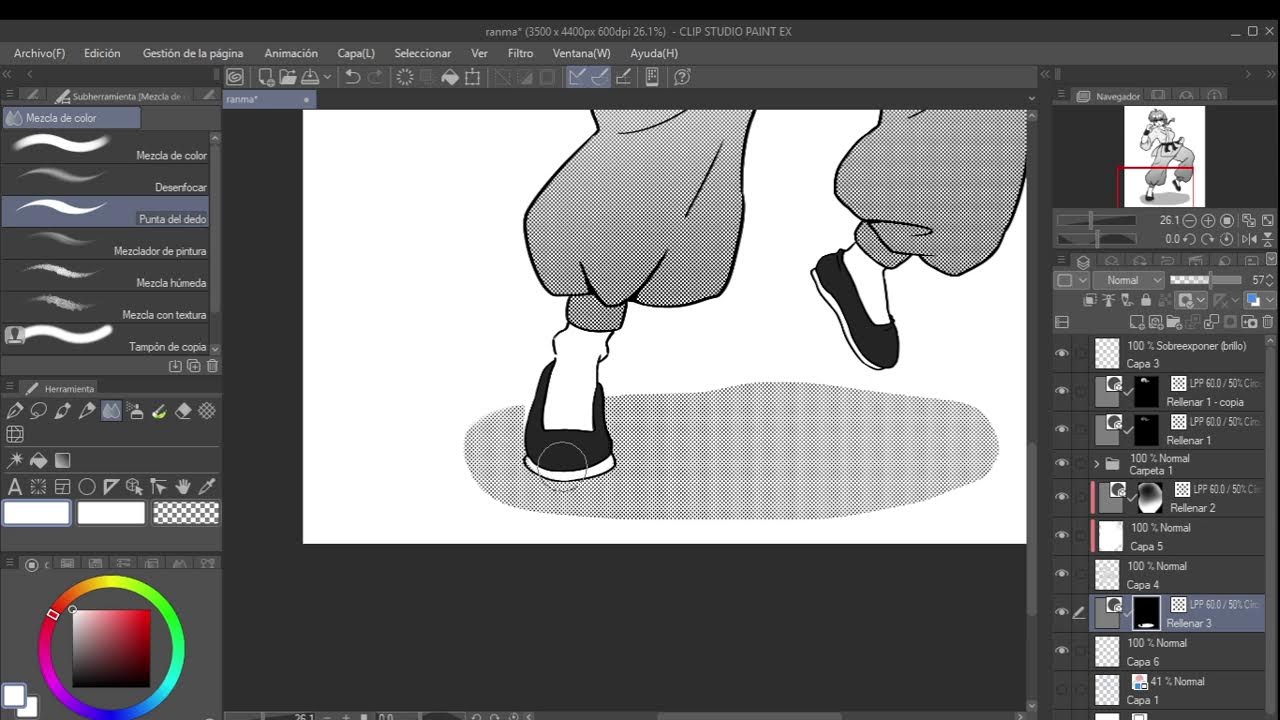Select the Mezcla de color sub tool
This screenshot has width=1280, height=720.
pos(110,148)
